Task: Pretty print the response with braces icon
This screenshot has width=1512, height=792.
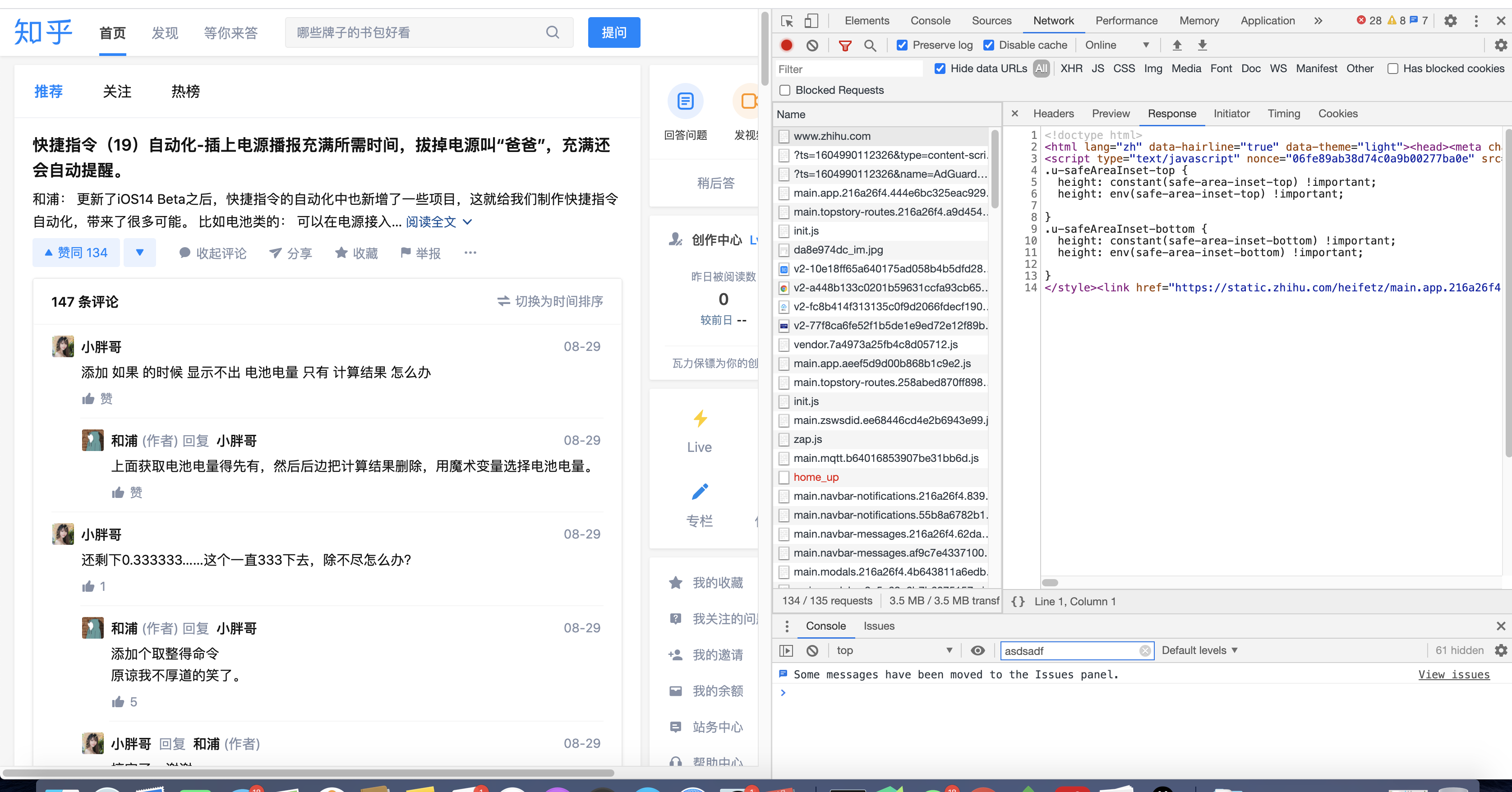Action: point(1019,601)
